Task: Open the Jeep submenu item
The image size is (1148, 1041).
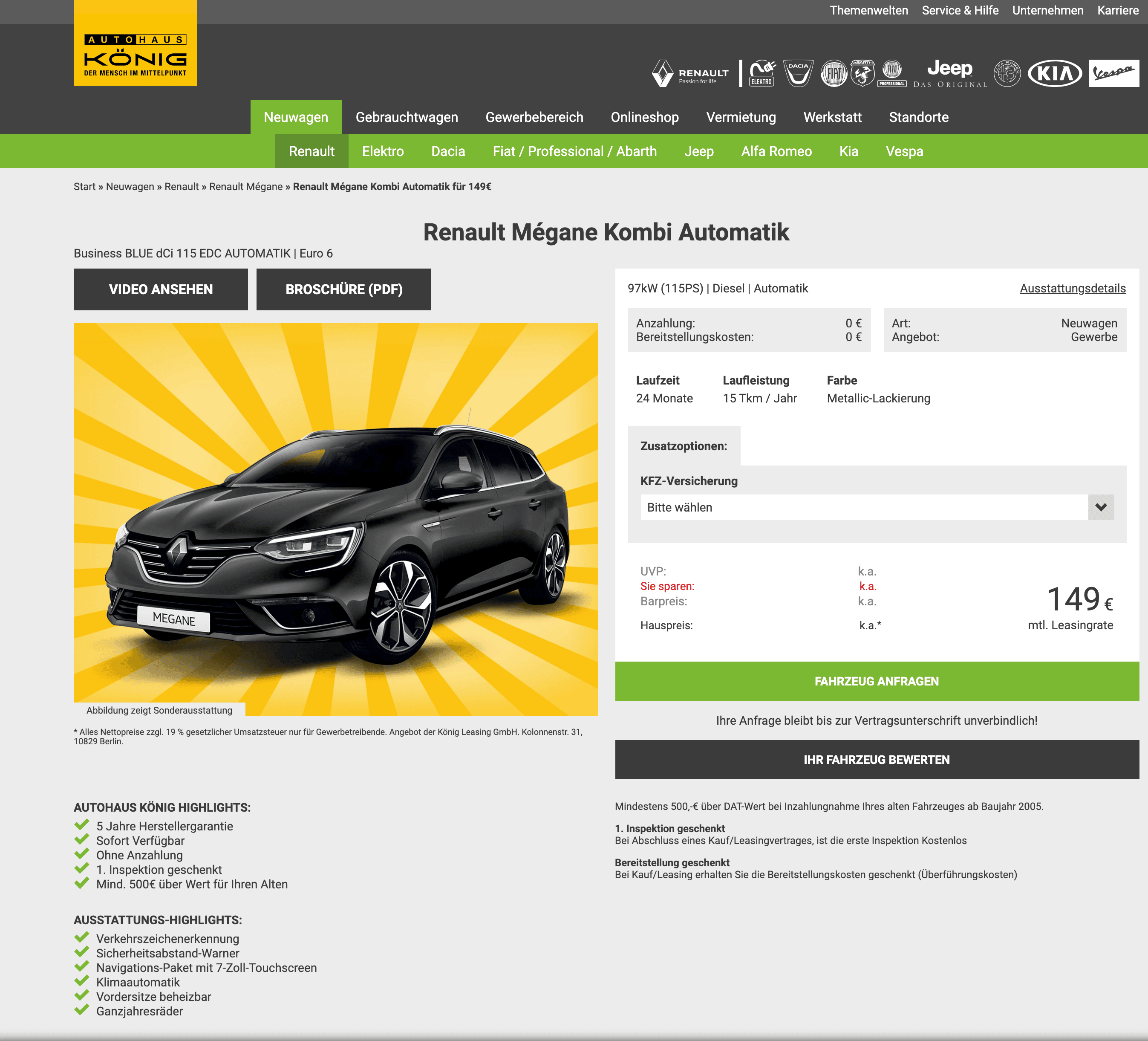Action: pyautogui.click(x=699, y=151)
